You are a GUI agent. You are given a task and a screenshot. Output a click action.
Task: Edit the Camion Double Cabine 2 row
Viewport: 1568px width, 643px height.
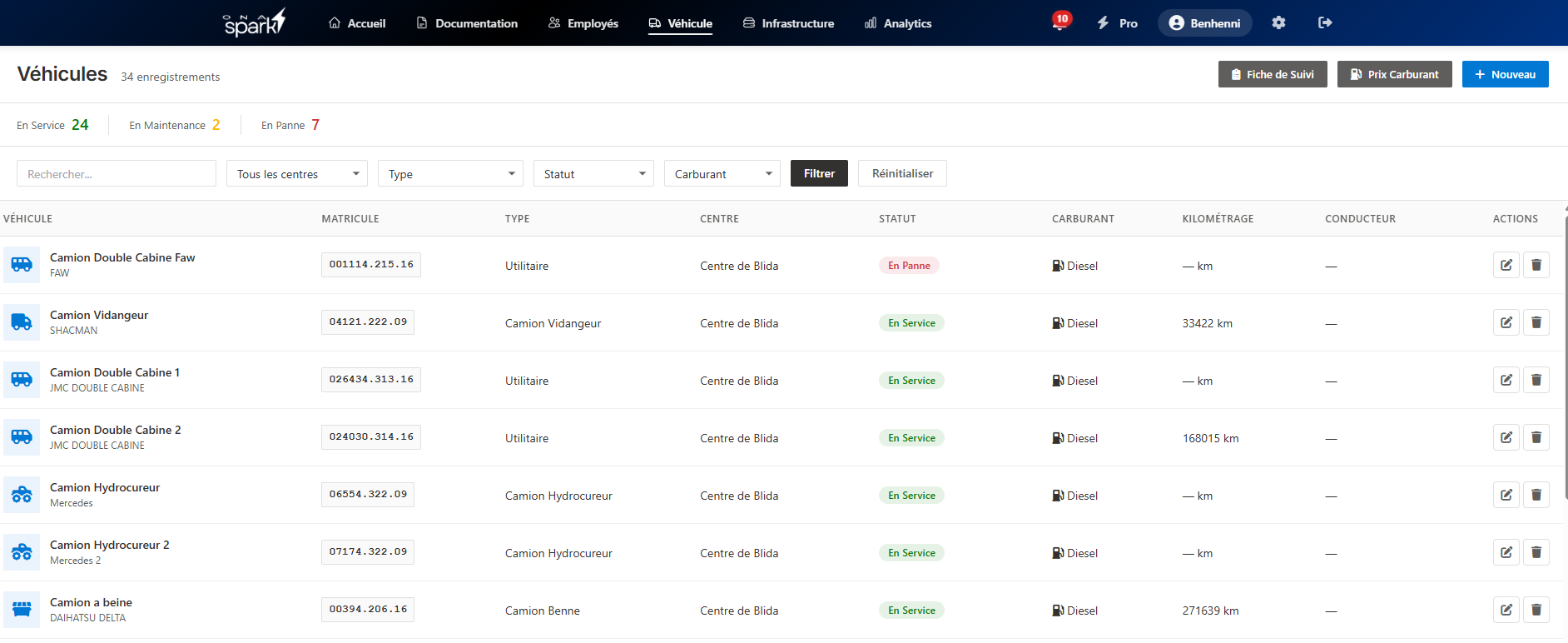[x=1506, y=437]
